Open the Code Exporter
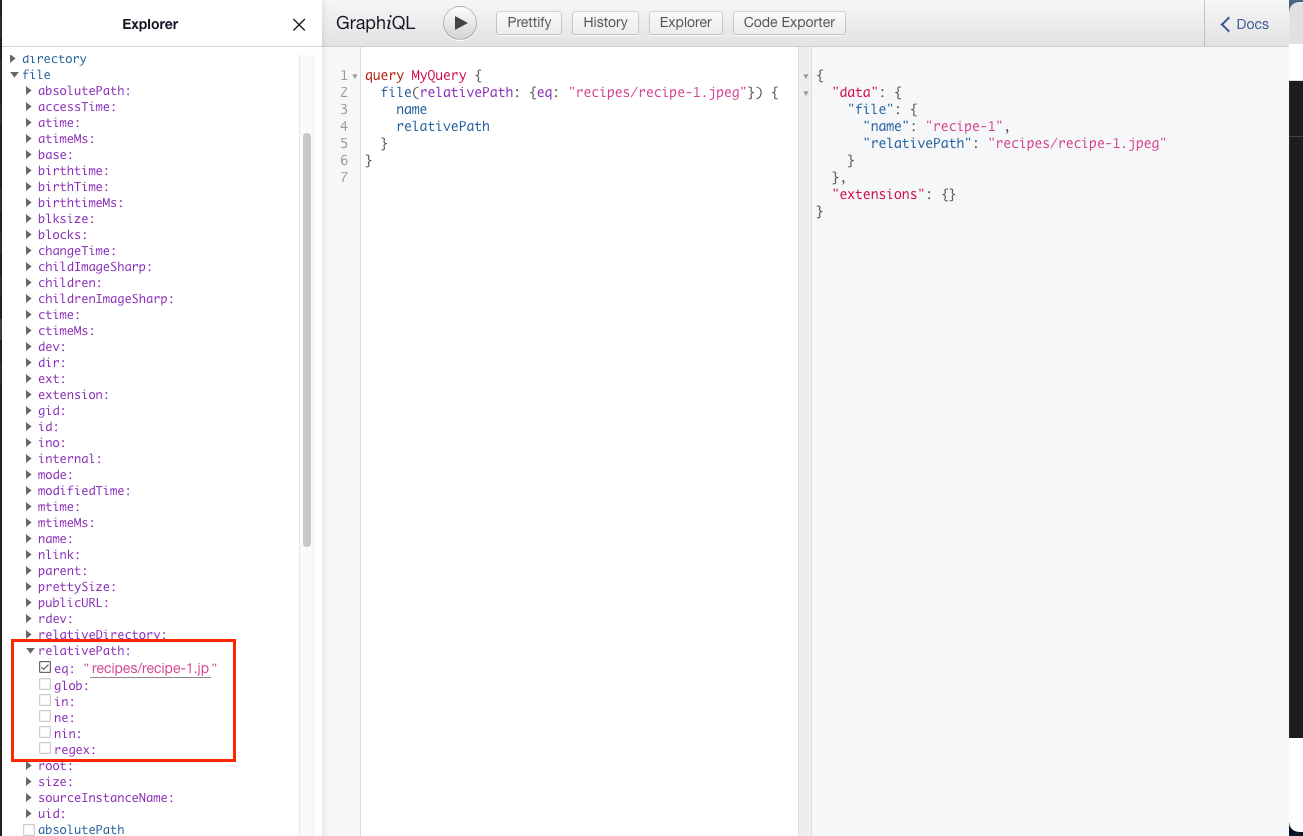 tap(789, 23)
